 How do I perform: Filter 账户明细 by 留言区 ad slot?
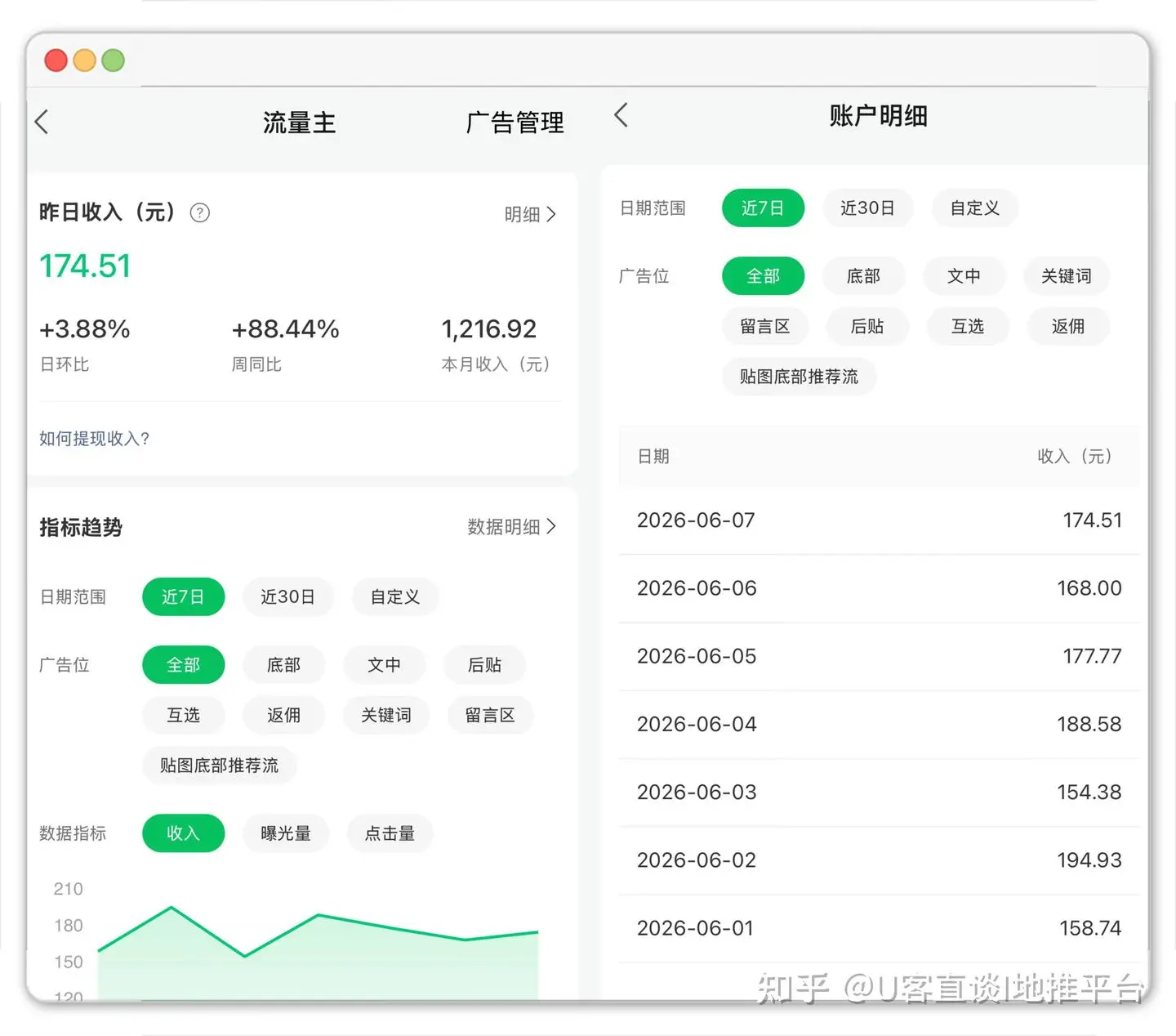765,327
